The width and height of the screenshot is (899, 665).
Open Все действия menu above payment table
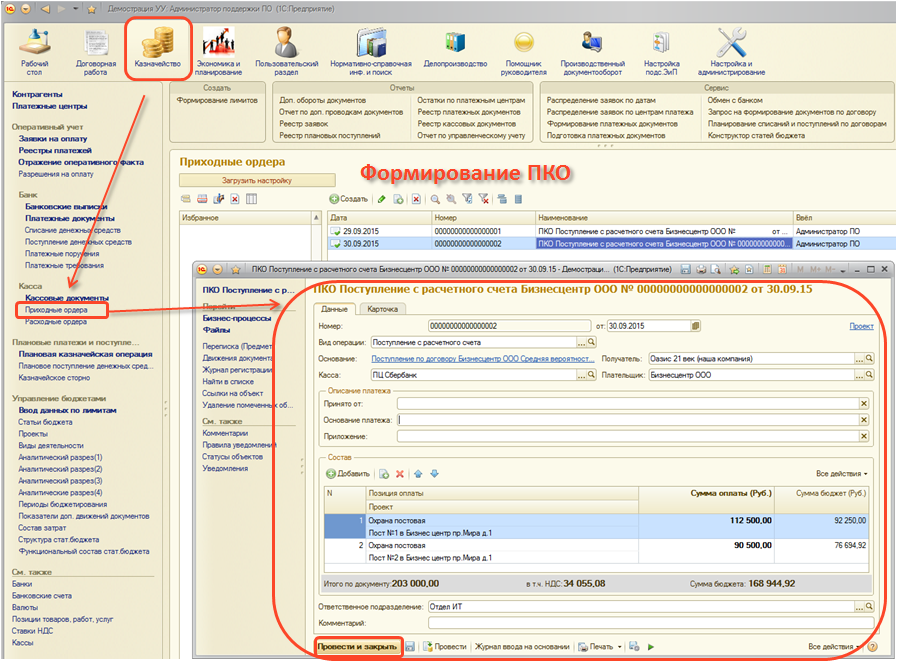841,473
